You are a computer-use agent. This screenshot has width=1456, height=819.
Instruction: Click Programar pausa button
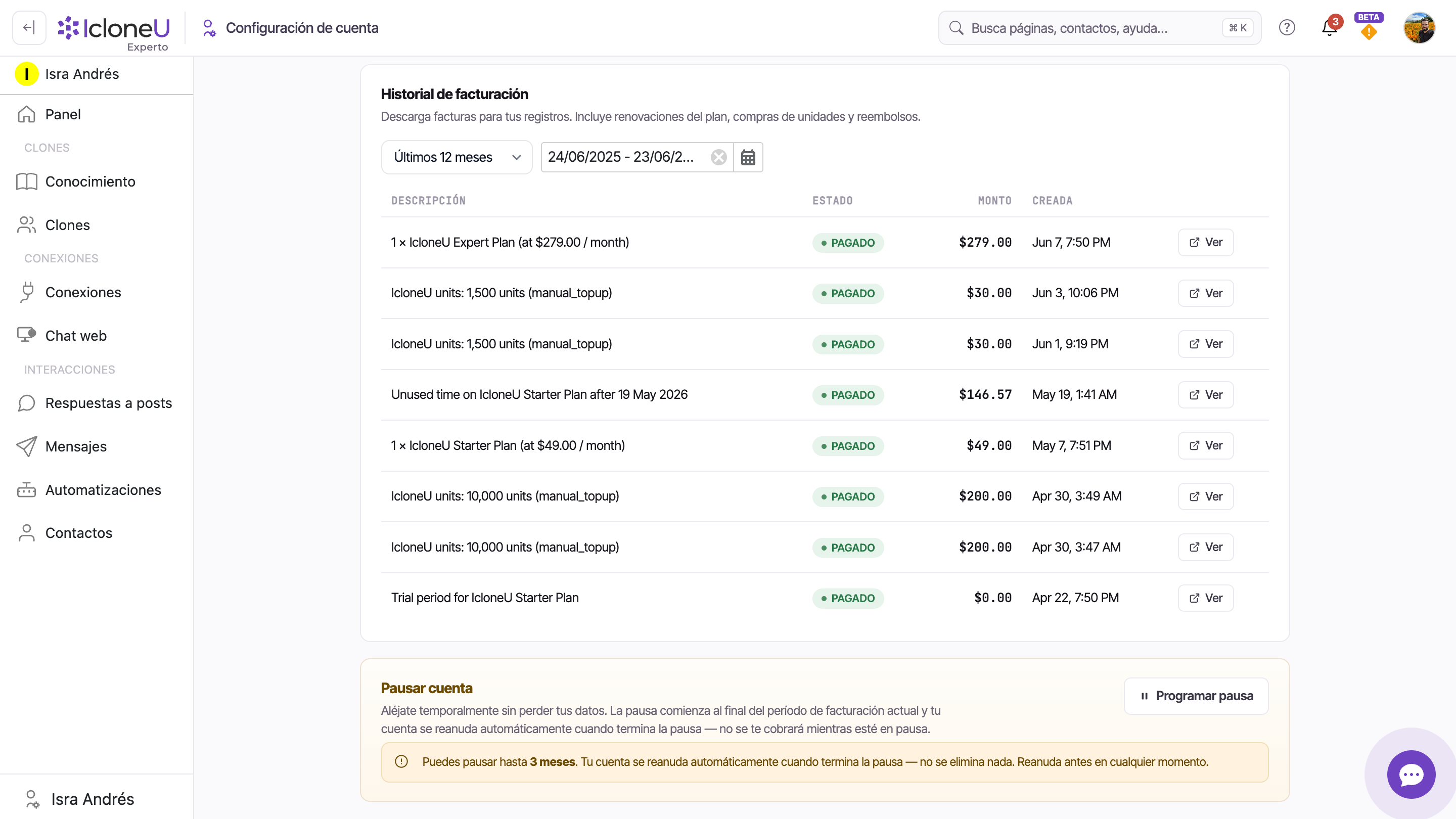1196,696
